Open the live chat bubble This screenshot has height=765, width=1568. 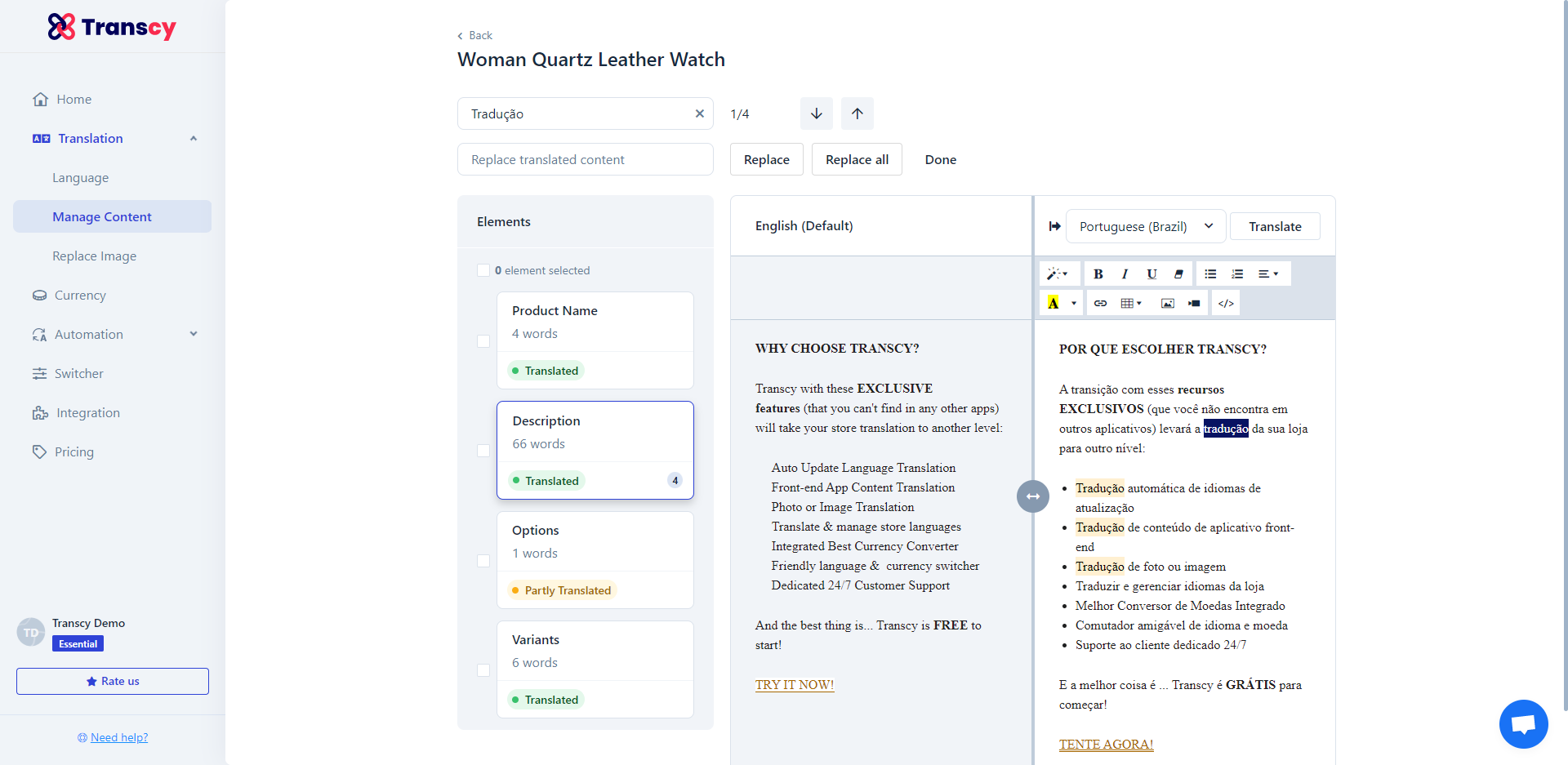coord(1524,724)
